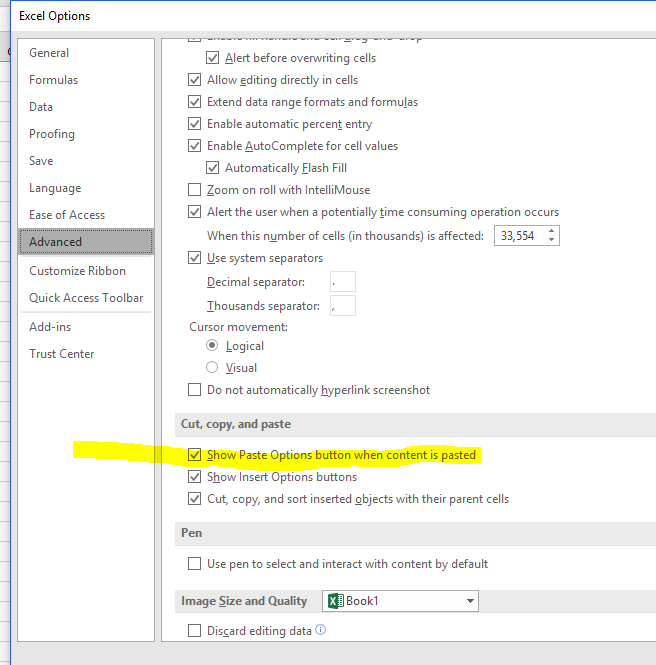Screen dimensions: 656x665
Task: Toggle Cut, copy, and sort inserted objects
Action: pos(194,499)
